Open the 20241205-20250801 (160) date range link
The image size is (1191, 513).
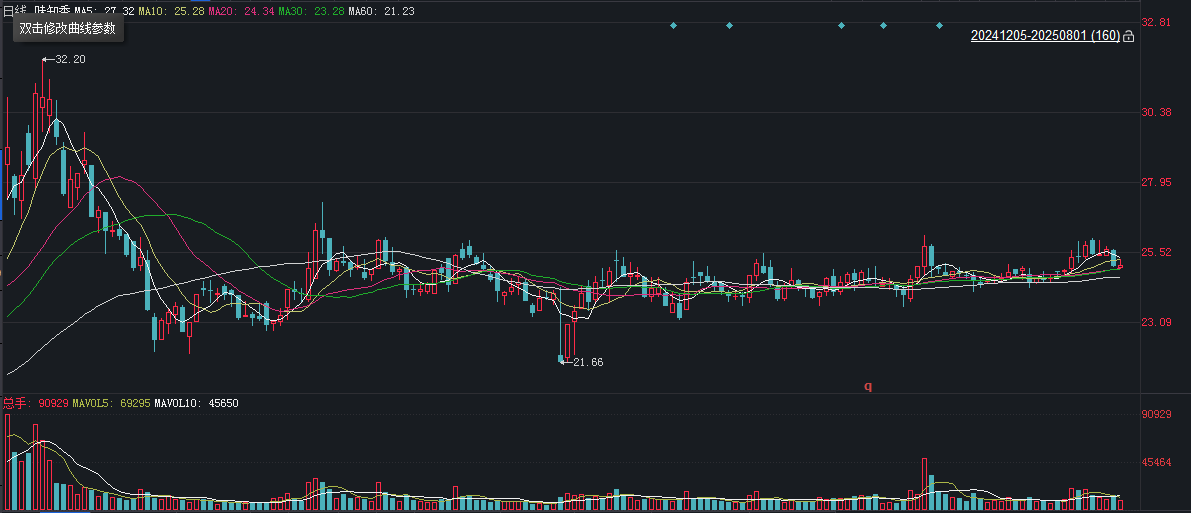point(1045,36)
